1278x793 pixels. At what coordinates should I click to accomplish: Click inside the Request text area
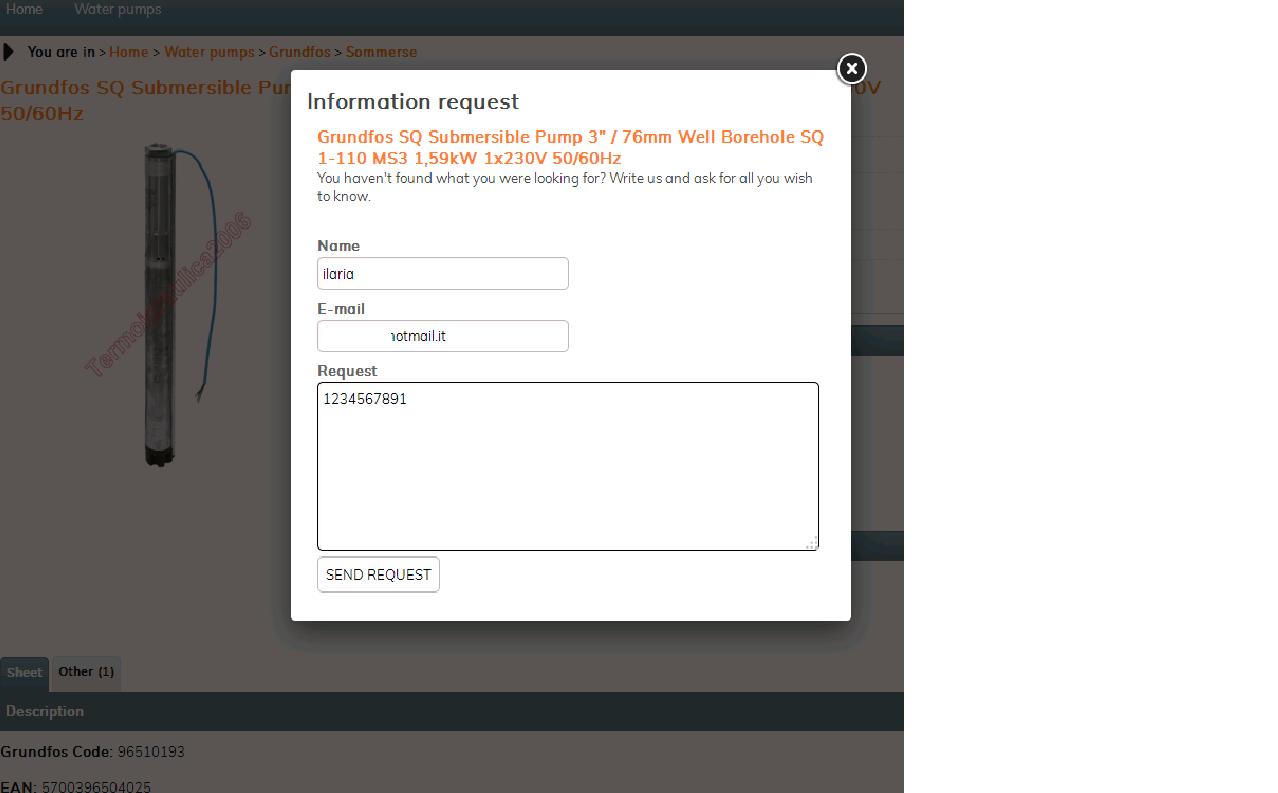pyautogui.click(x=568, y=466)
